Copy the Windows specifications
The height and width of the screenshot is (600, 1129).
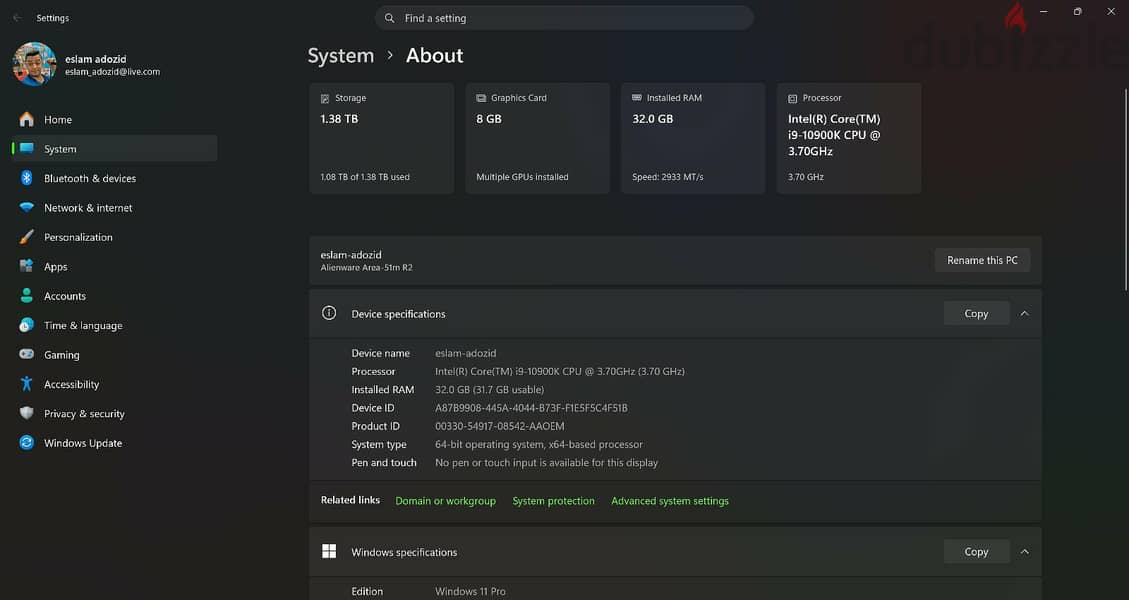pos(976,552)
